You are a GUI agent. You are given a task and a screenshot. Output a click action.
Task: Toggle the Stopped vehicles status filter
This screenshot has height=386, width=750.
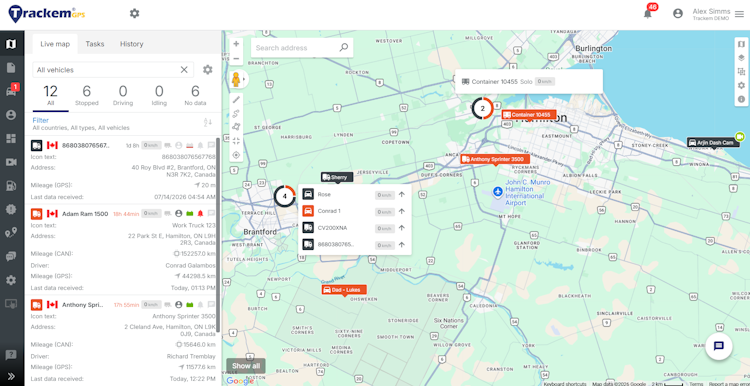pyautogui.click(x=87, y=95)
